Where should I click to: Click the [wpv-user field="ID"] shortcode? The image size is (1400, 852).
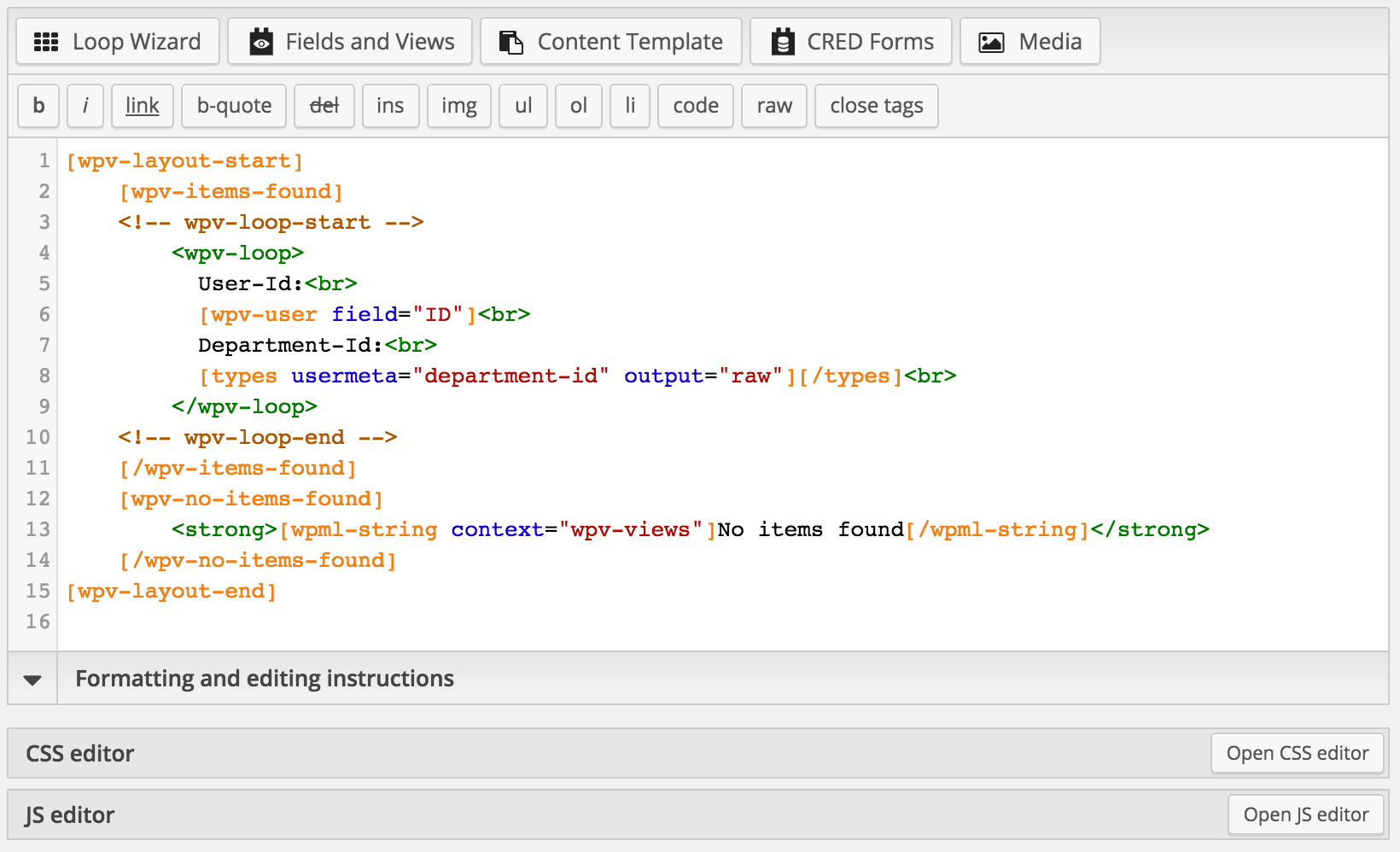pos(337,314)
